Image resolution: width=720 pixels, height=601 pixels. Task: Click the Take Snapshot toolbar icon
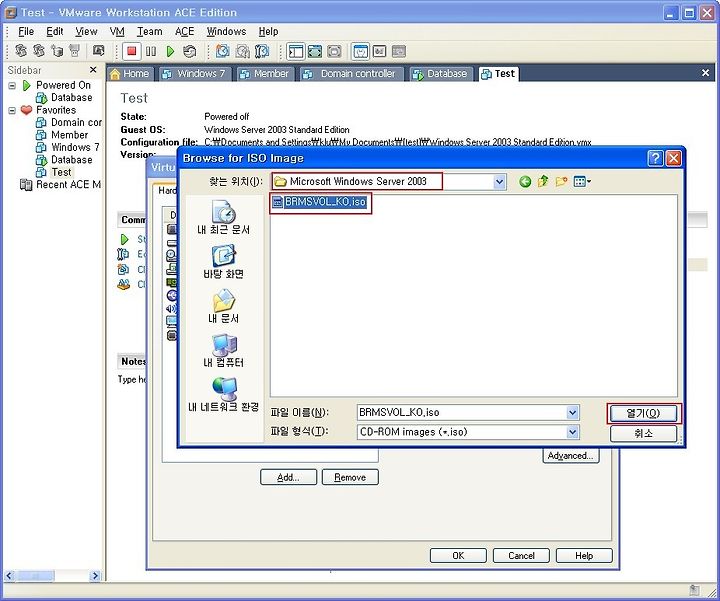(x=223, y=51)
